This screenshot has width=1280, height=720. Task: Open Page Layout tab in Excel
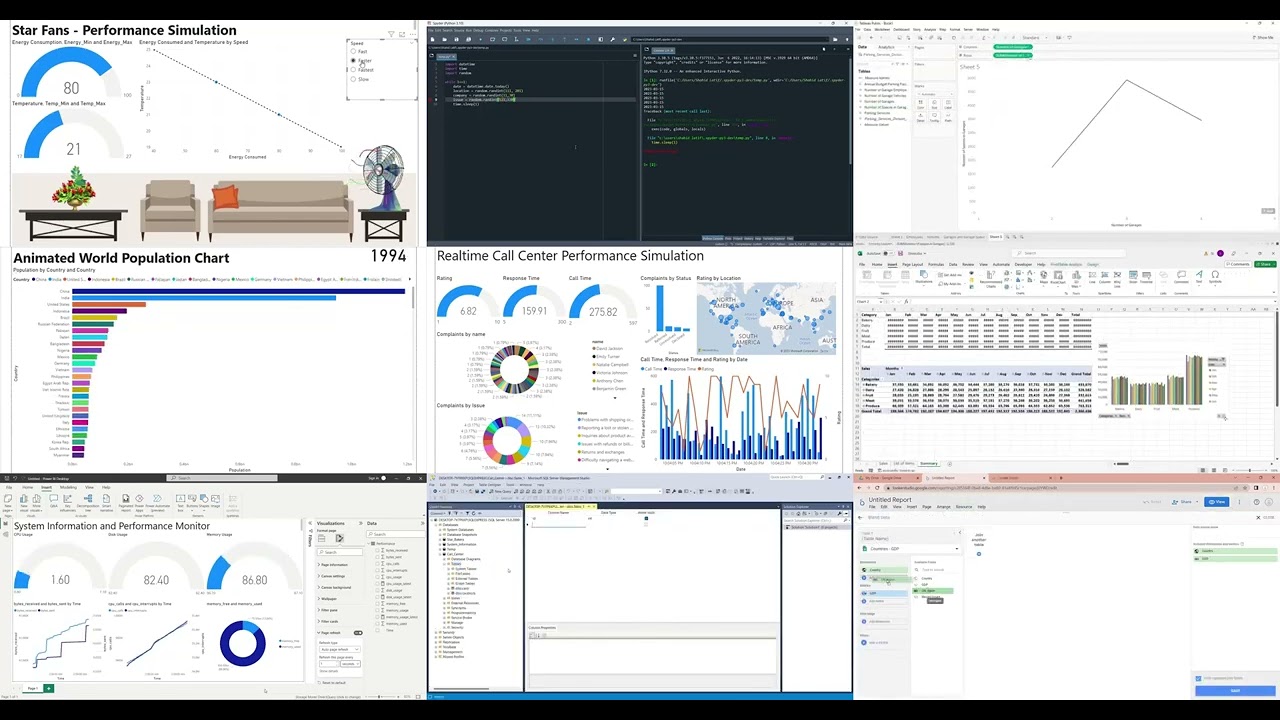click(913, 264)
